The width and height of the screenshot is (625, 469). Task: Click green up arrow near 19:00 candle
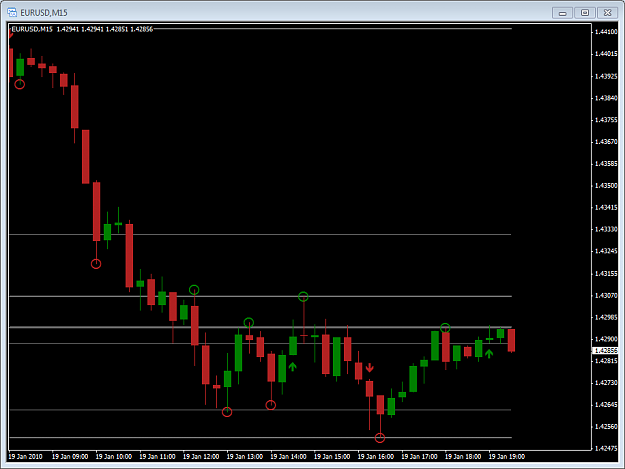point(489,353)
